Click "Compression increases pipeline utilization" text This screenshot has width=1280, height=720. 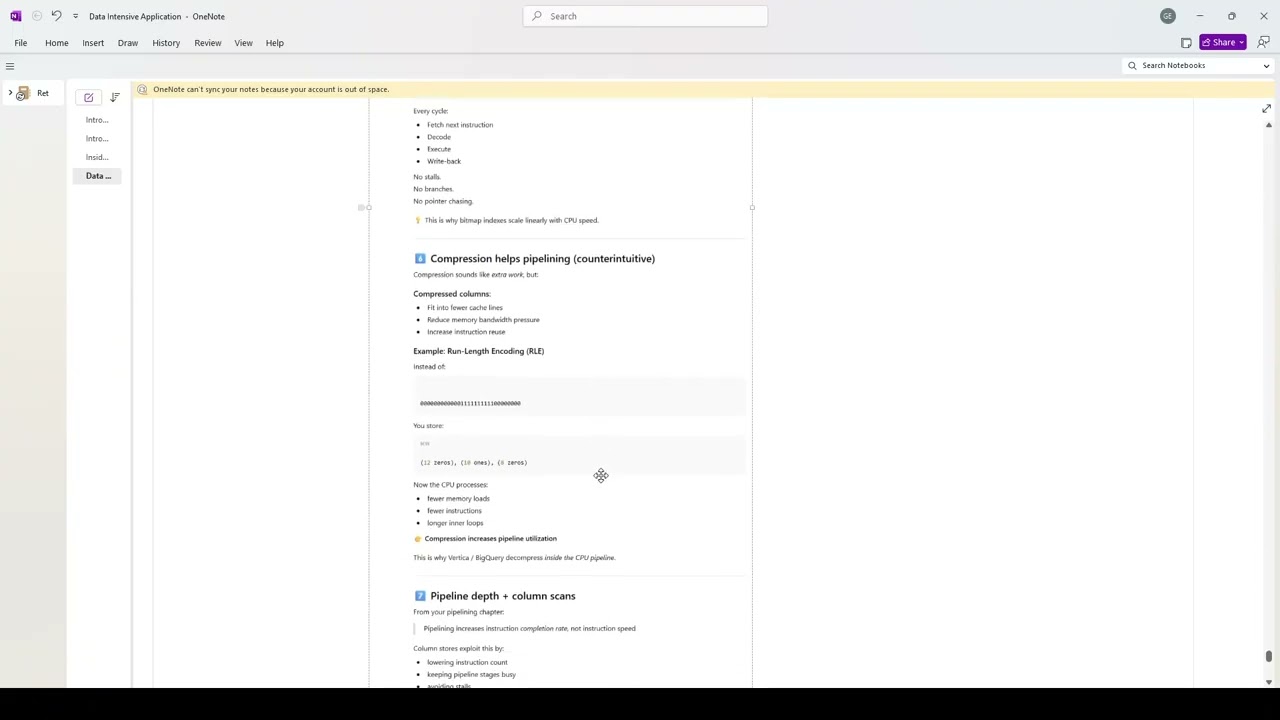point(490,539)
